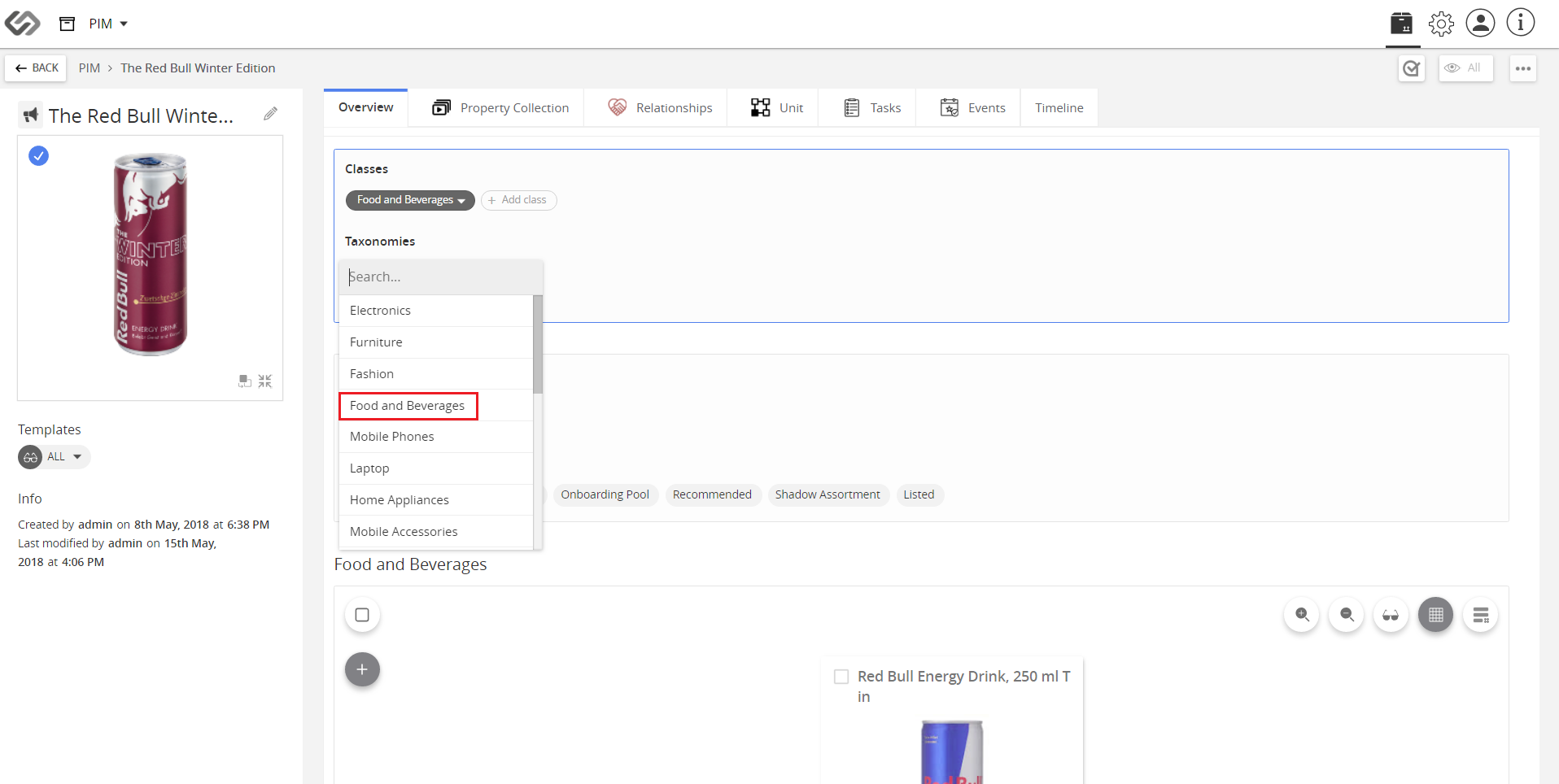Click the taxonomy search input field
Screen dimensions: 1559x784
coord(440,277)
